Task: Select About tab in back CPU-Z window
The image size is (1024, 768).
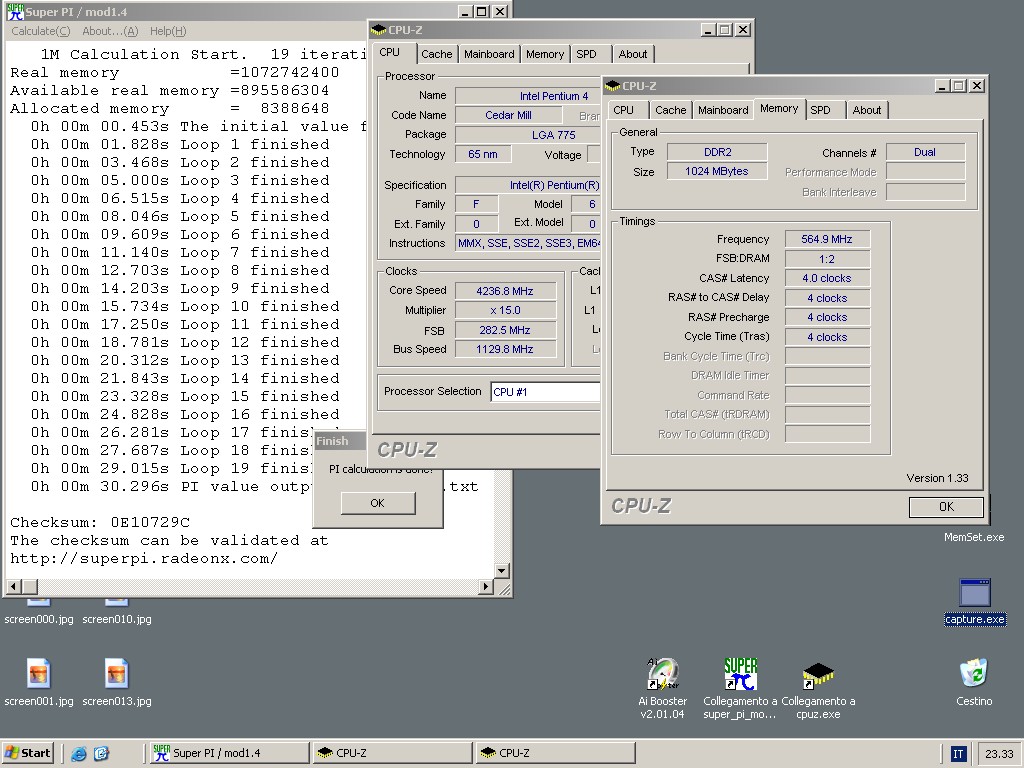Action: [633, 54]
